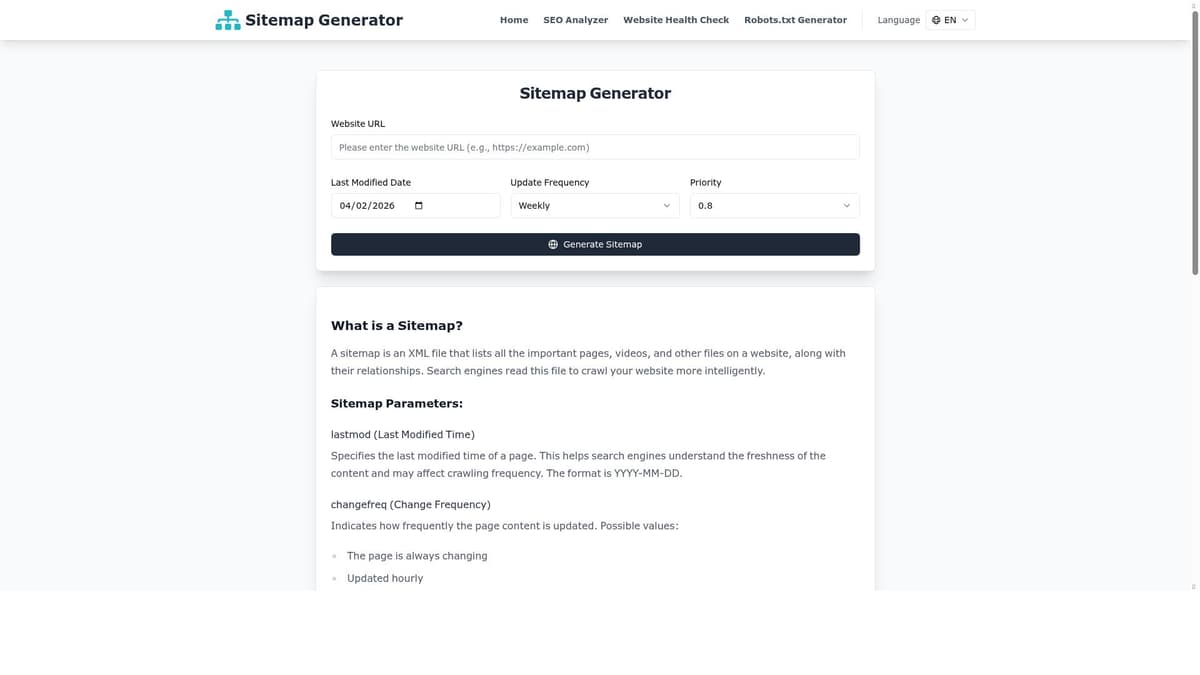Click the globe icon inside Generate Sitemap button
The image size is (1200, 675).
[553, 243]
